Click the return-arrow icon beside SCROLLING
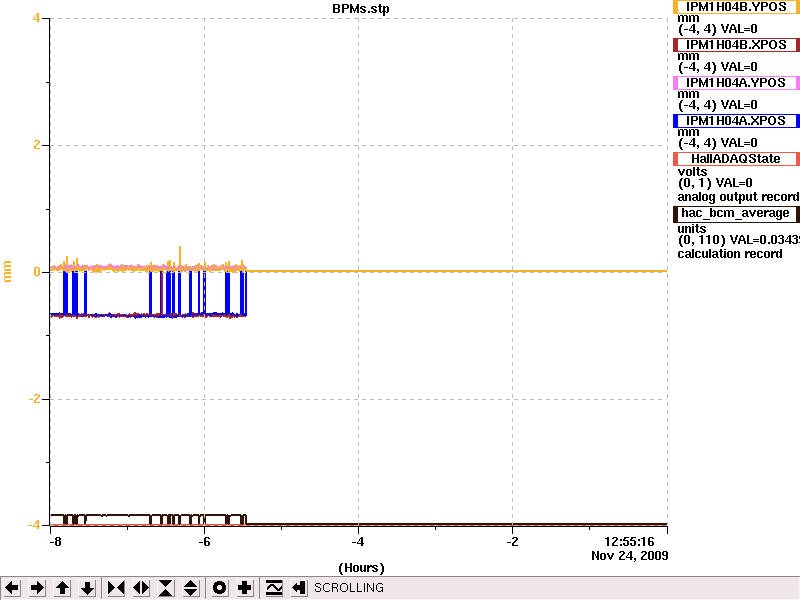The width and height of the screenshot is (800, 600). (x=299, y=588)
